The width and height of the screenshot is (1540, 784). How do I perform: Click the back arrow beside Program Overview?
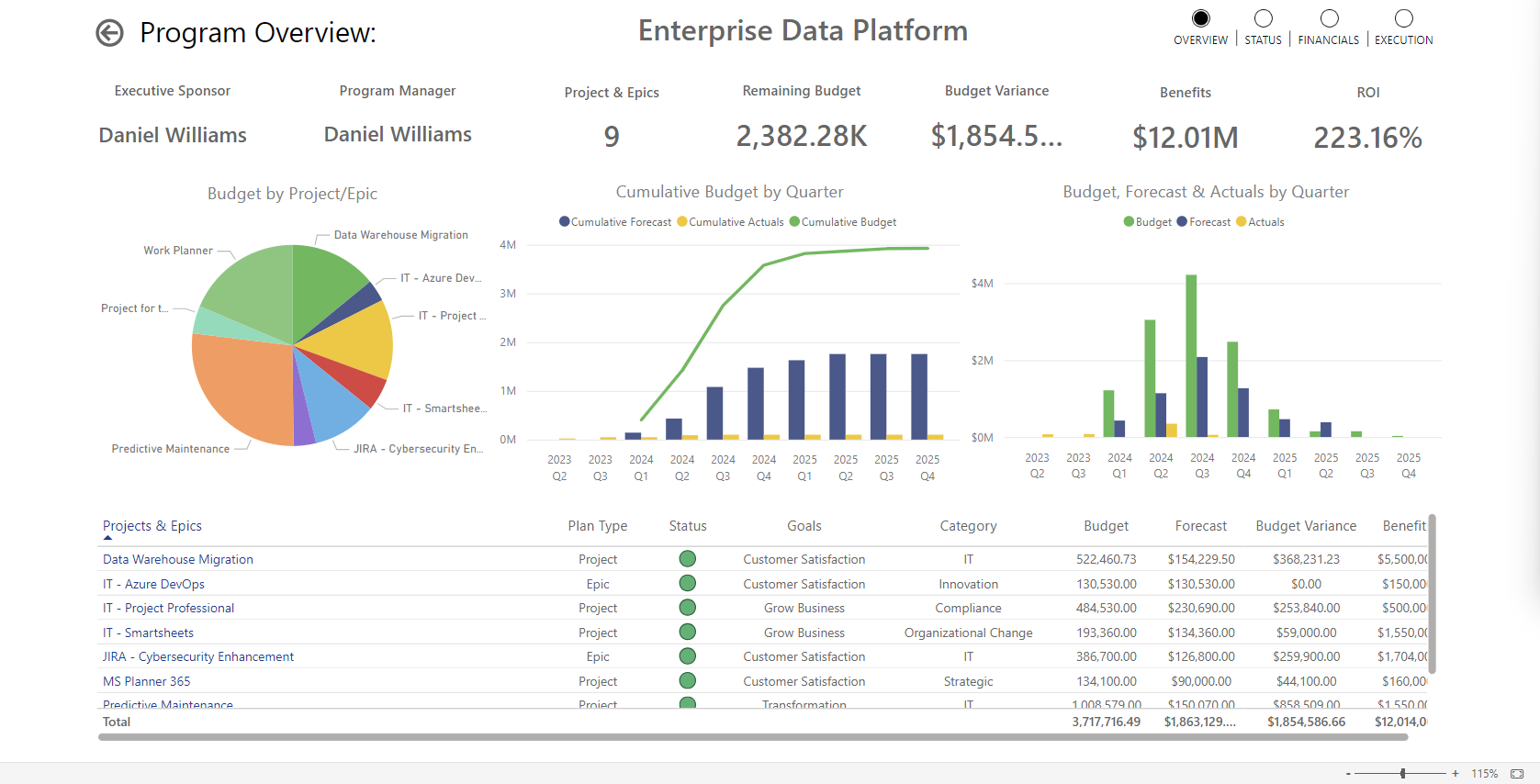[x=109, y=33]
